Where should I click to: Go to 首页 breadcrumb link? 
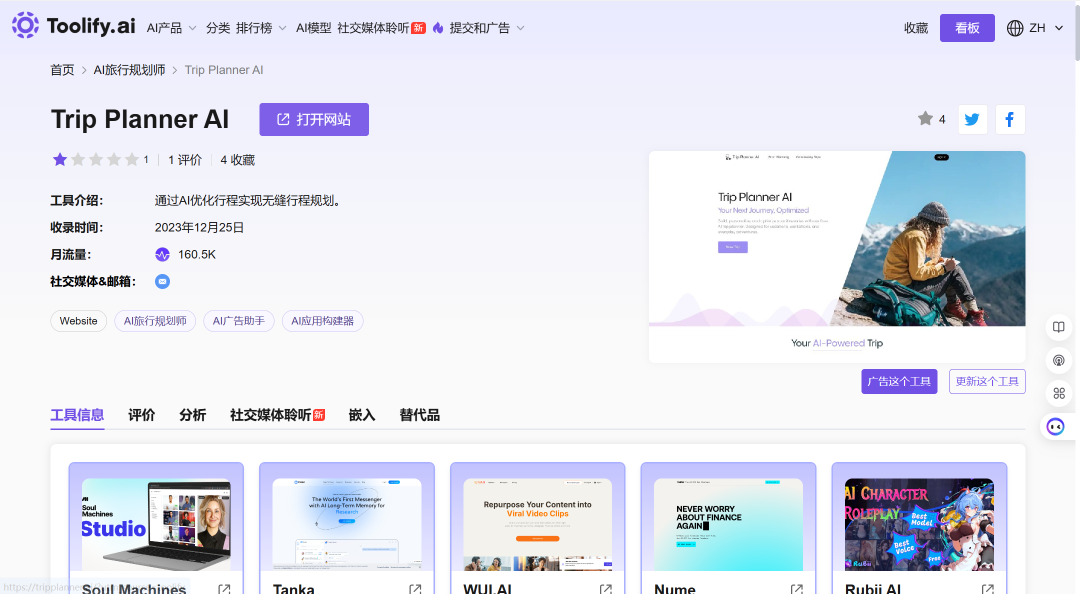click(x=62, y=70)
